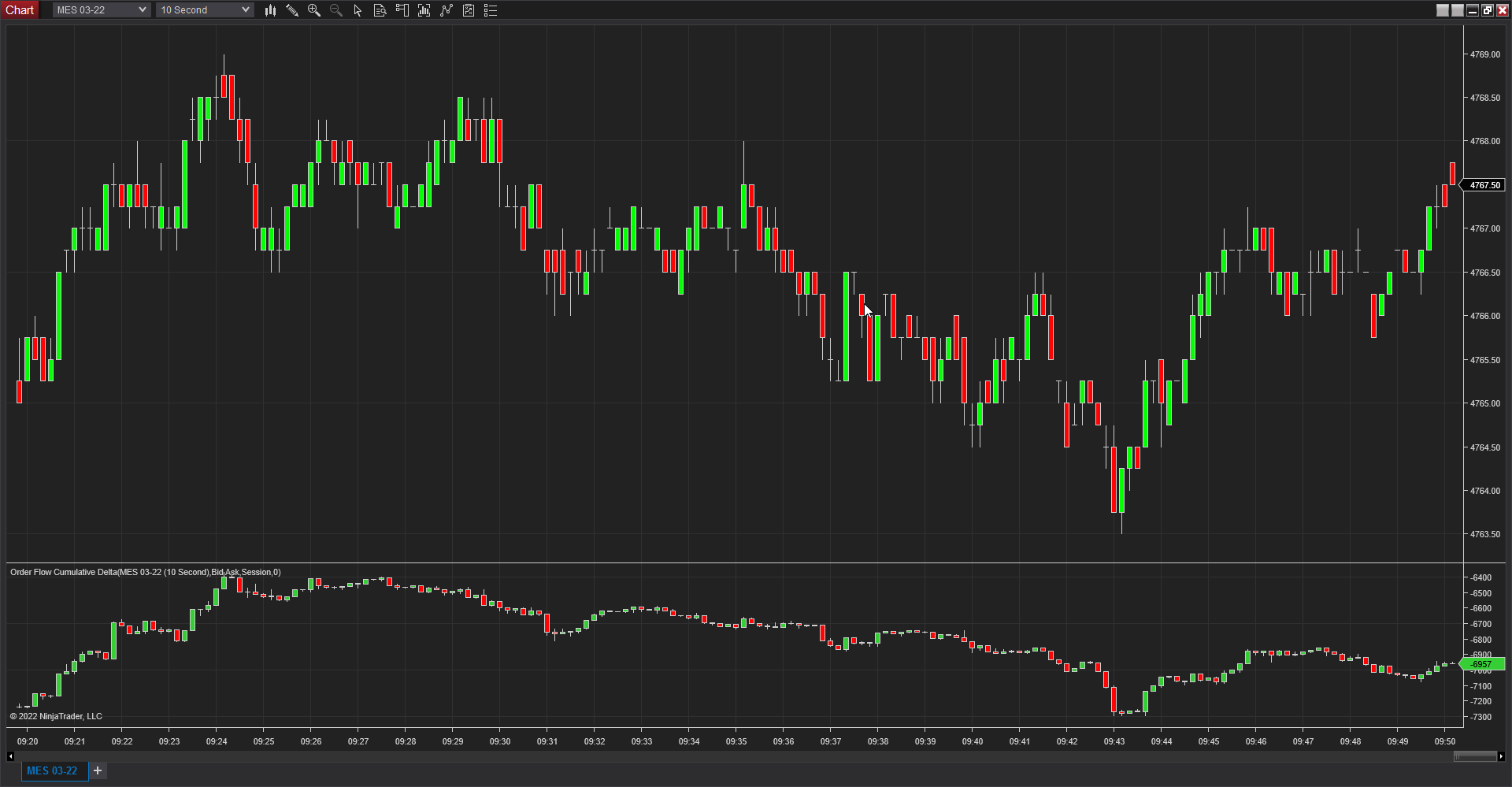Open the data series bracketed bars icon
The image size is (1512, 787).
(x=424, y=10)
